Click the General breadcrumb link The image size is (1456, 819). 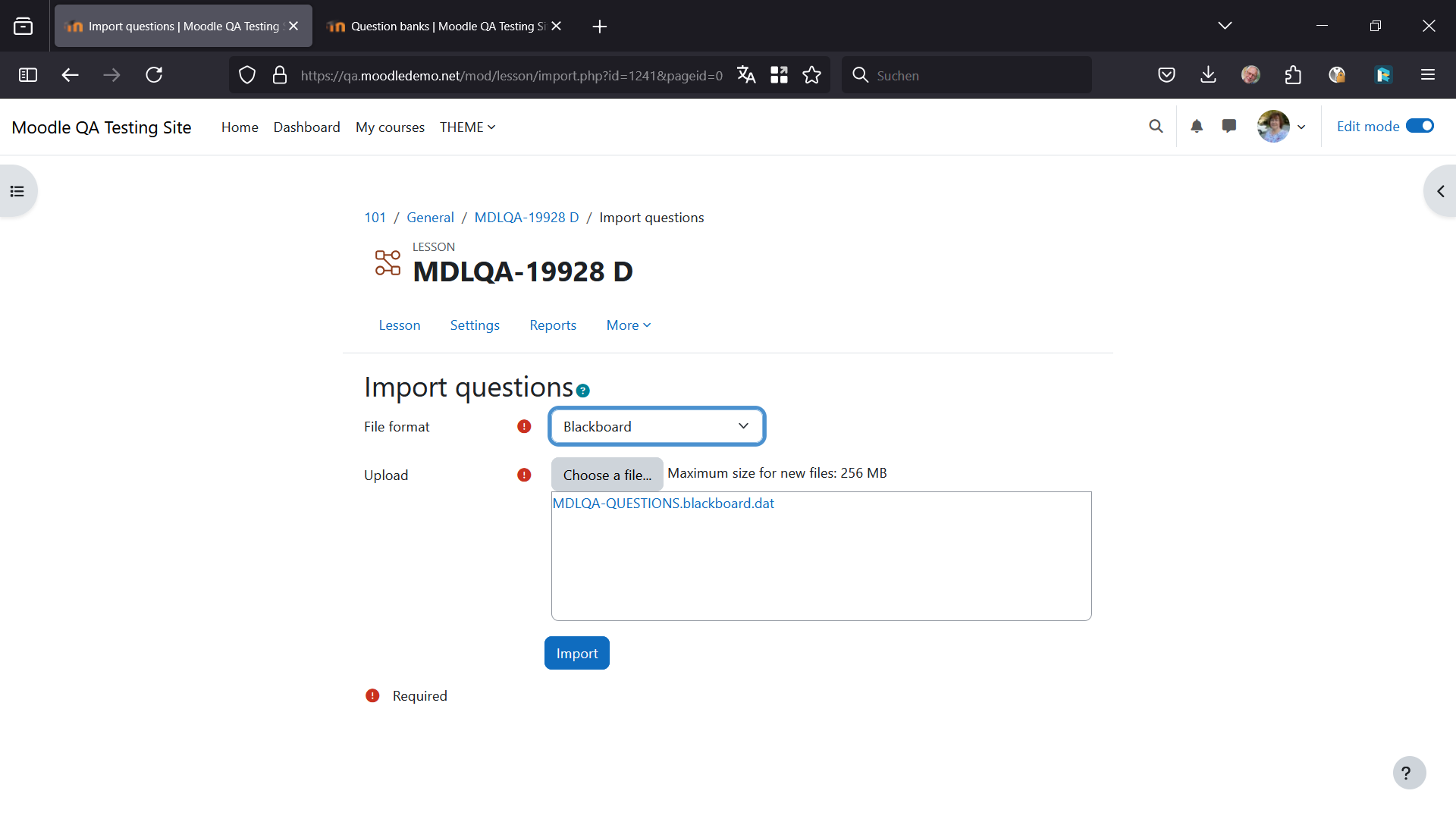[430, 218]
